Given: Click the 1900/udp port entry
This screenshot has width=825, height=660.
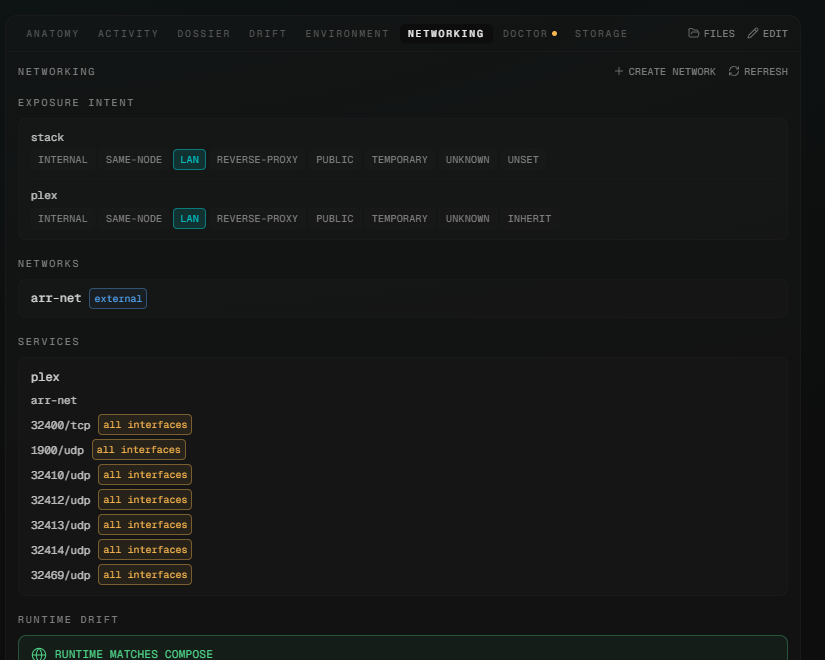Looking at the screenshot, I should [x=57, y=450].
